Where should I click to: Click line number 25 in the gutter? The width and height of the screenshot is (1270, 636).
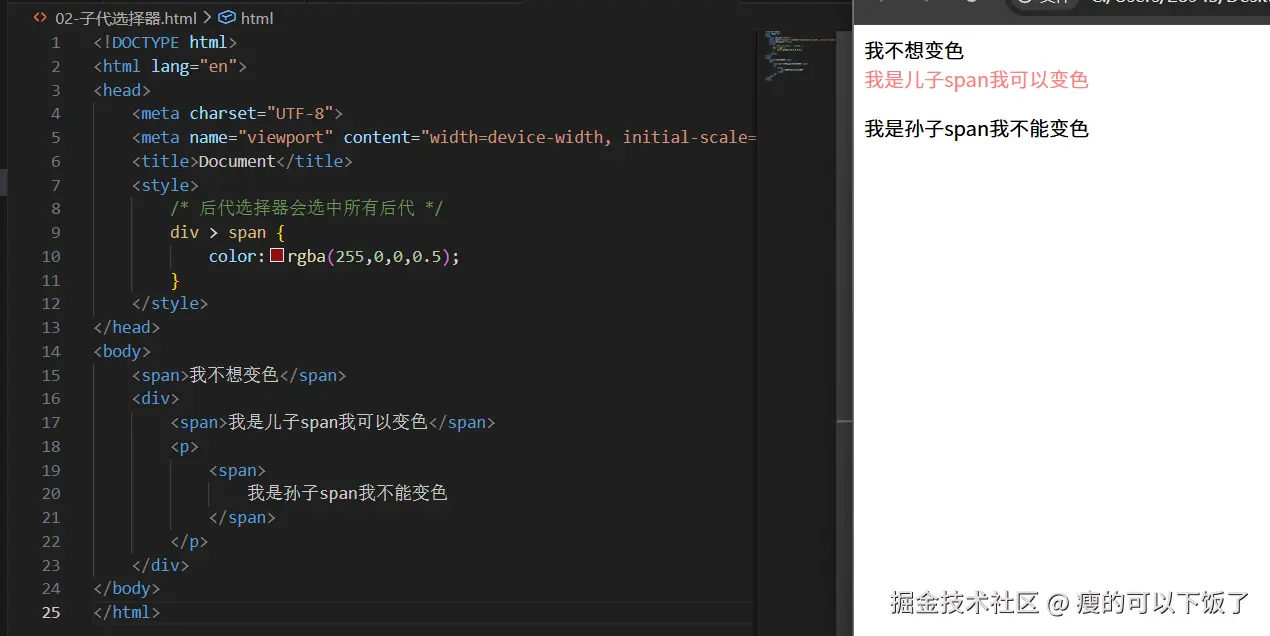pyautogui.click(x=51, y=612)
